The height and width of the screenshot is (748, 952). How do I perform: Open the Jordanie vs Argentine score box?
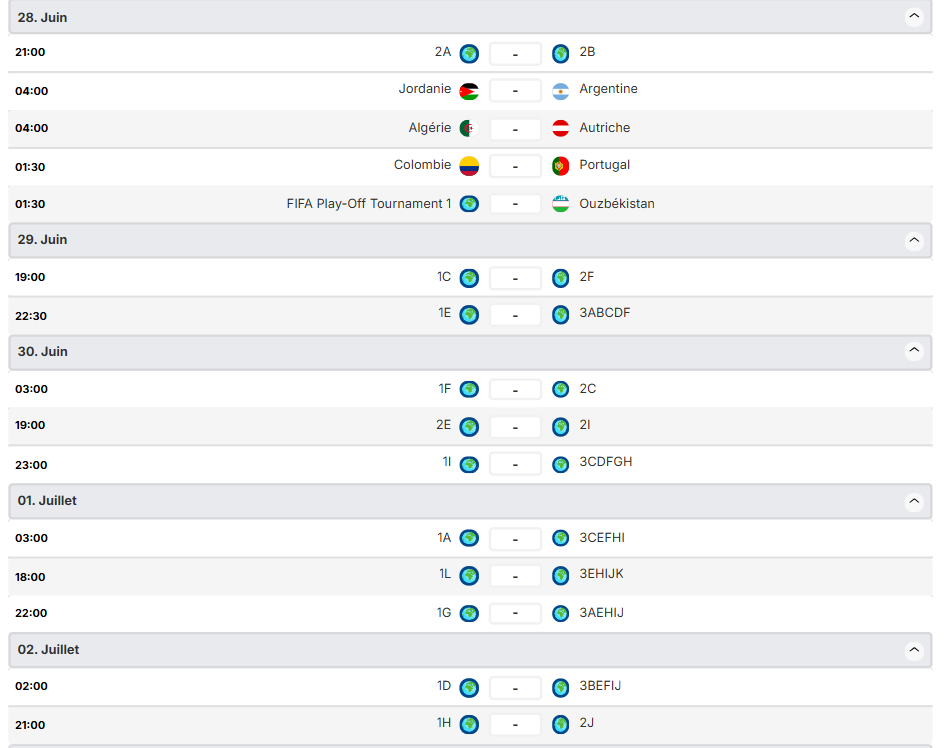(515, 91)
